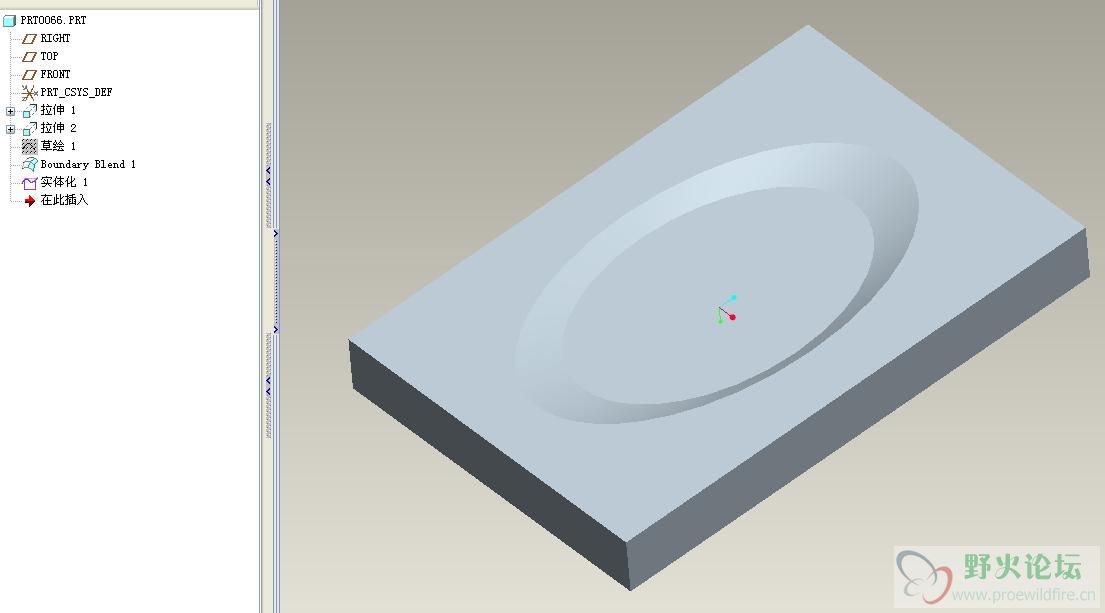
Task: Select the 拉伸 2 feature label
Action: pyautogui.click(x=58, y=128)
